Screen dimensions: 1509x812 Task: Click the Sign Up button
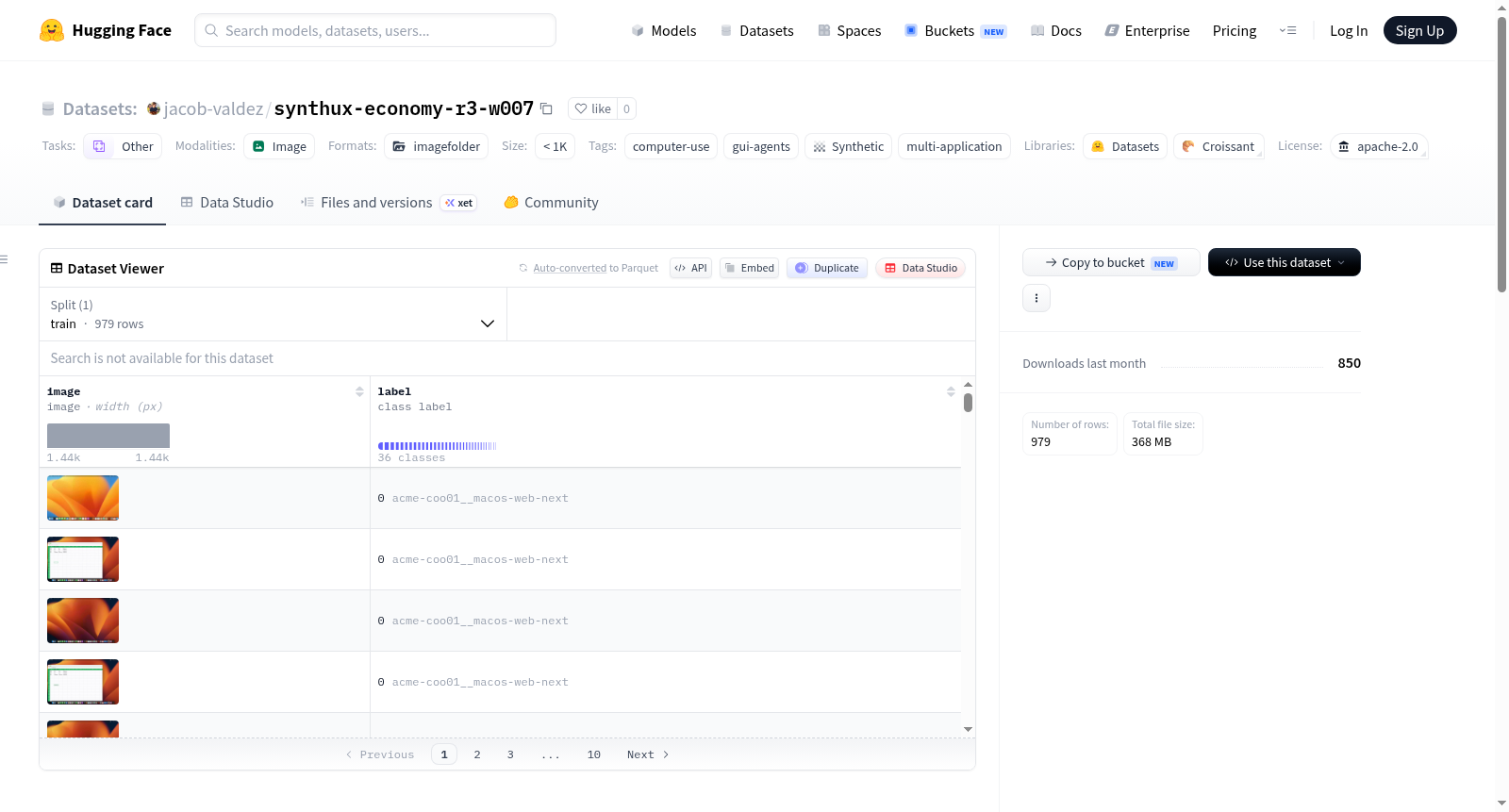point(1419,30)
